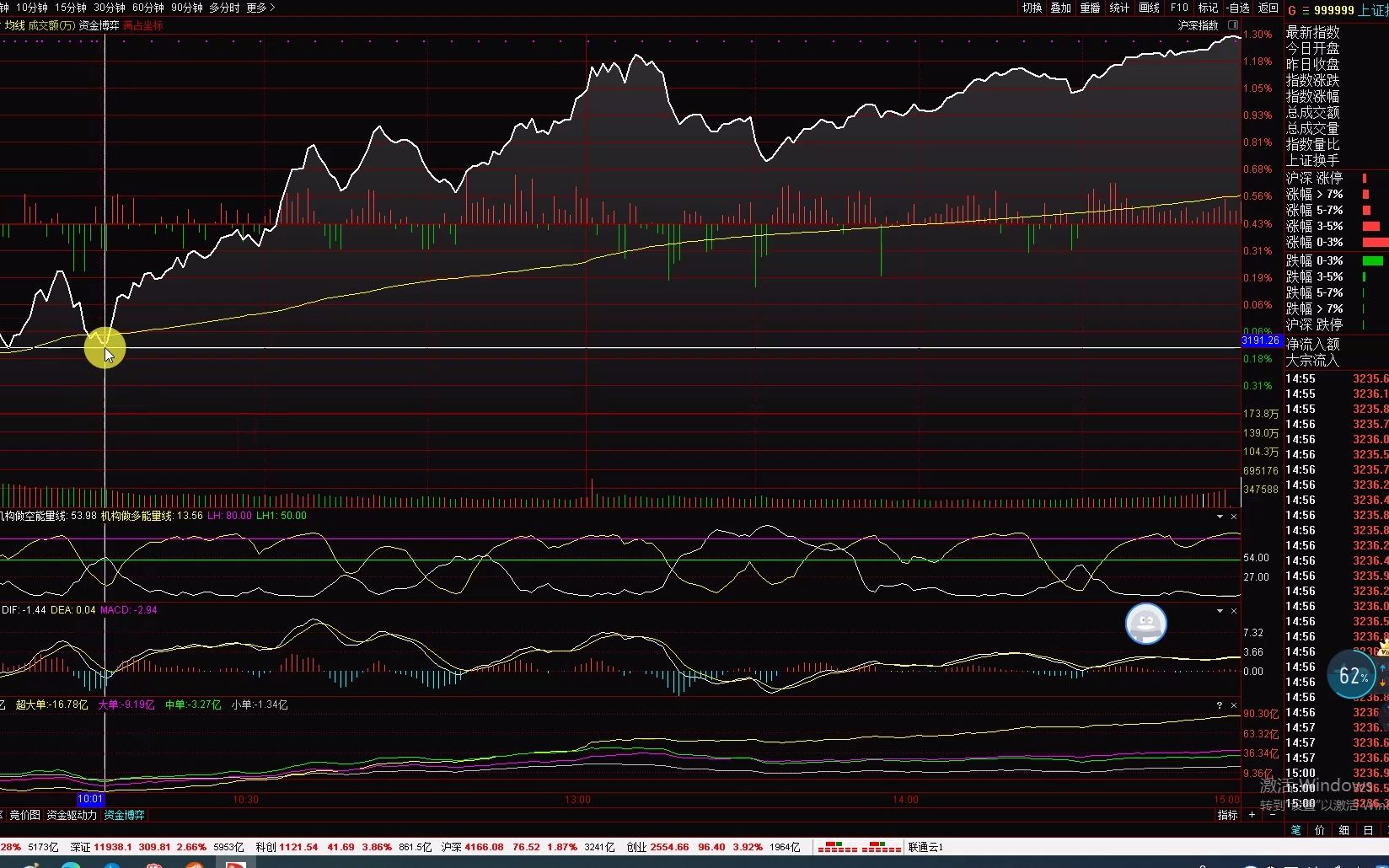Open the 统计 statistics tool

point(1119,8)
